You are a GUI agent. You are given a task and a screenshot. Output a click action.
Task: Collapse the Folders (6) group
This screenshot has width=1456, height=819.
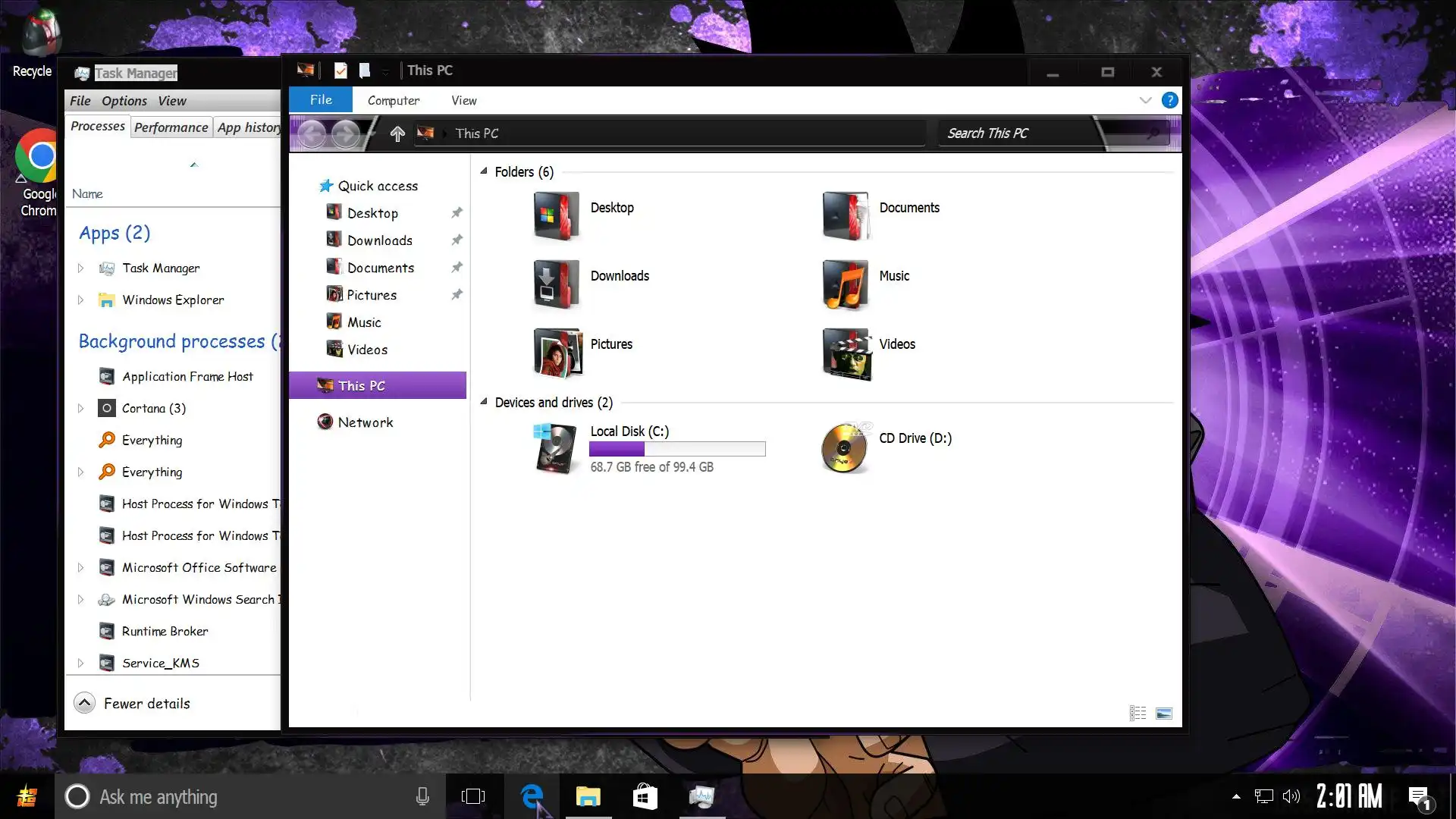(484, 171)
